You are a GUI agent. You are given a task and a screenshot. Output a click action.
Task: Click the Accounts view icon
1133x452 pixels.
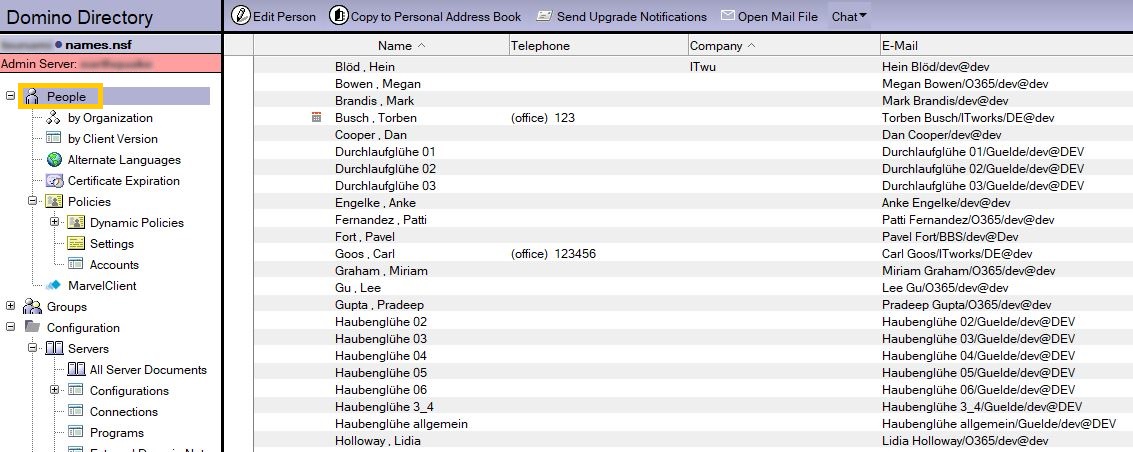coord(75,264)
